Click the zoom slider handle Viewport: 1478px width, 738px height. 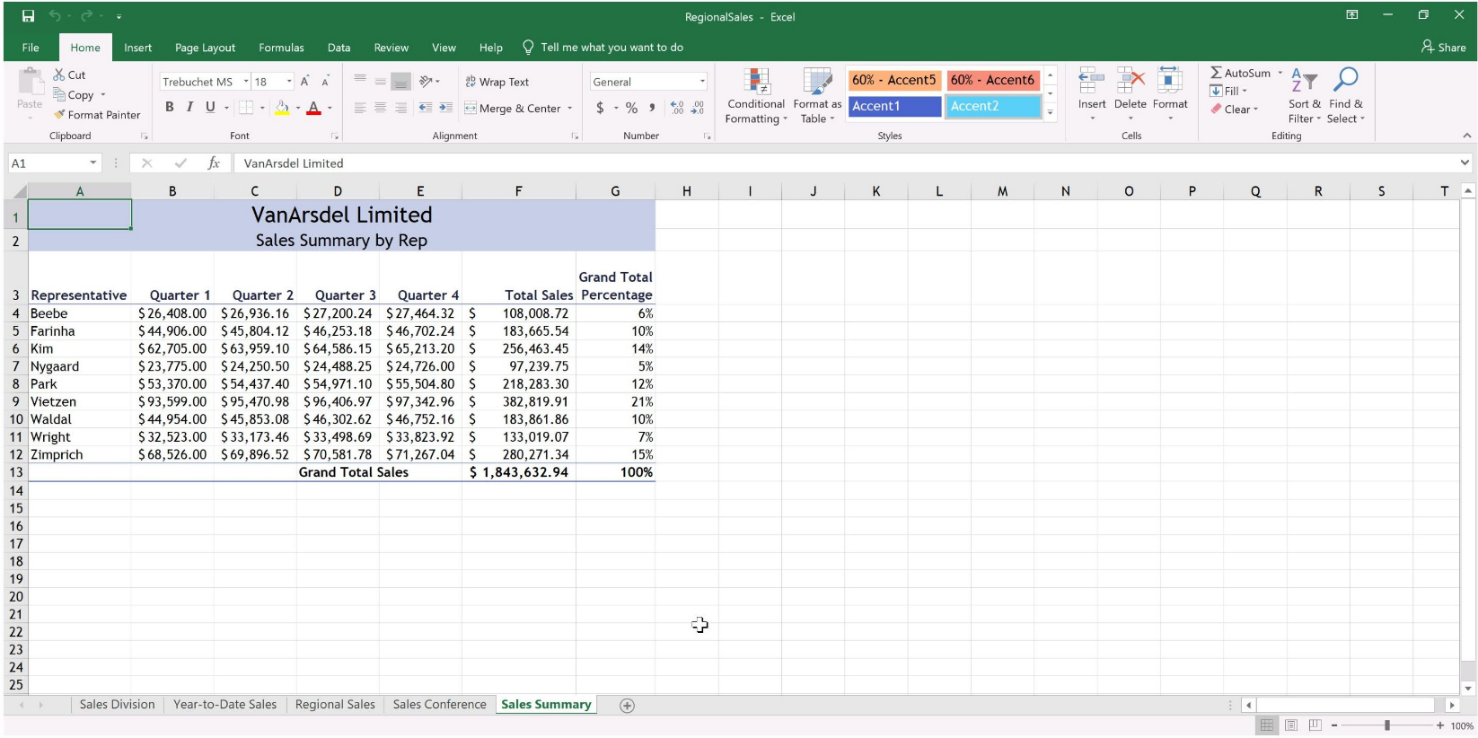tap(1387, 726)
